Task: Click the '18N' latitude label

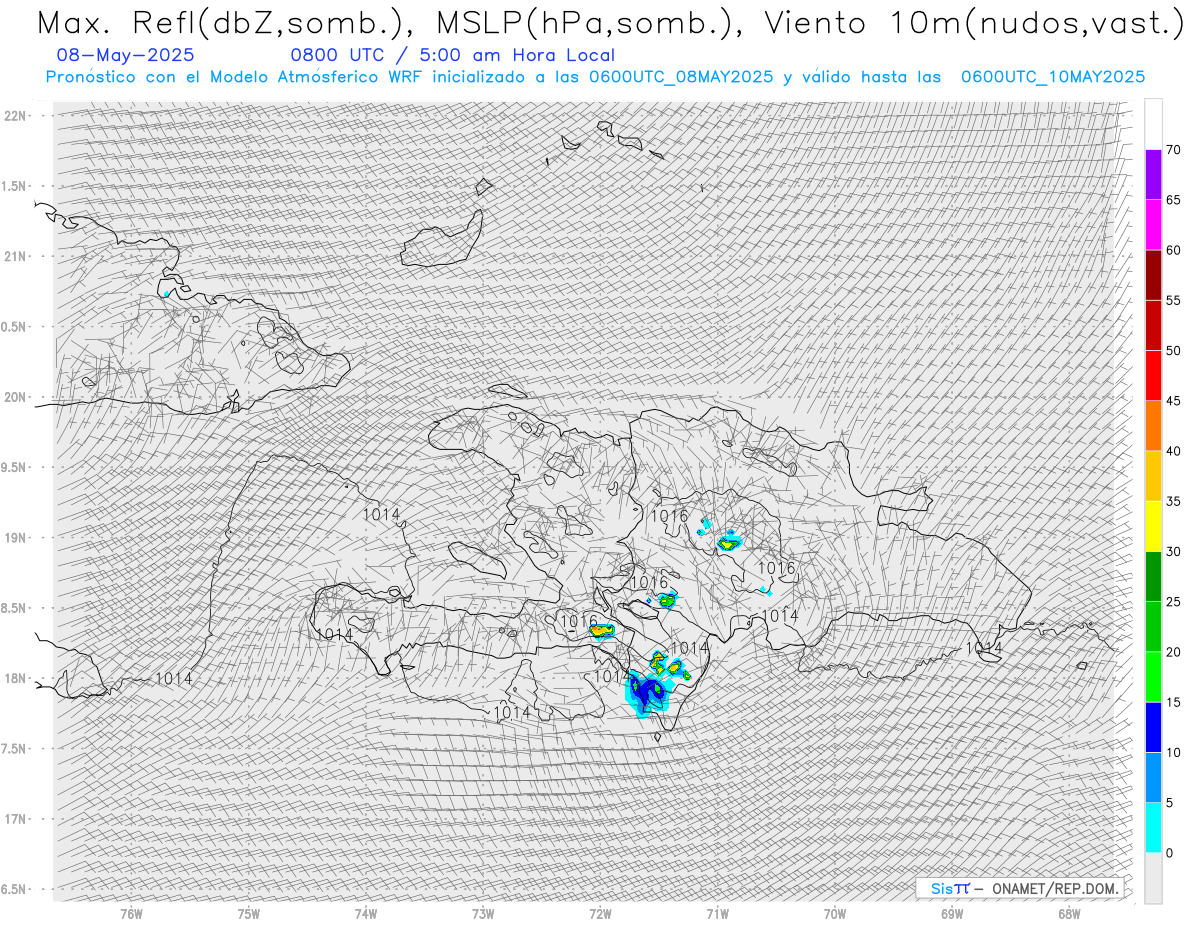Action: point(17,679)
